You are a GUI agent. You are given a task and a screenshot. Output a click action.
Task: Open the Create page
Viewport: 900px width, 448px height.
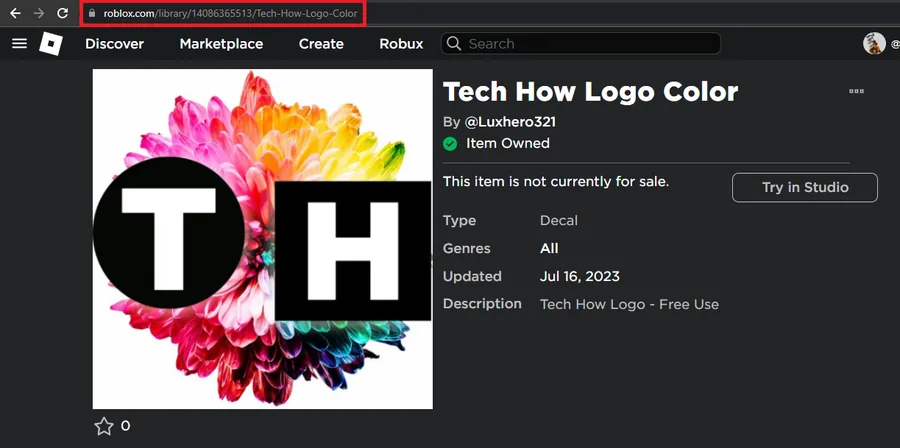tap(321, 44)
